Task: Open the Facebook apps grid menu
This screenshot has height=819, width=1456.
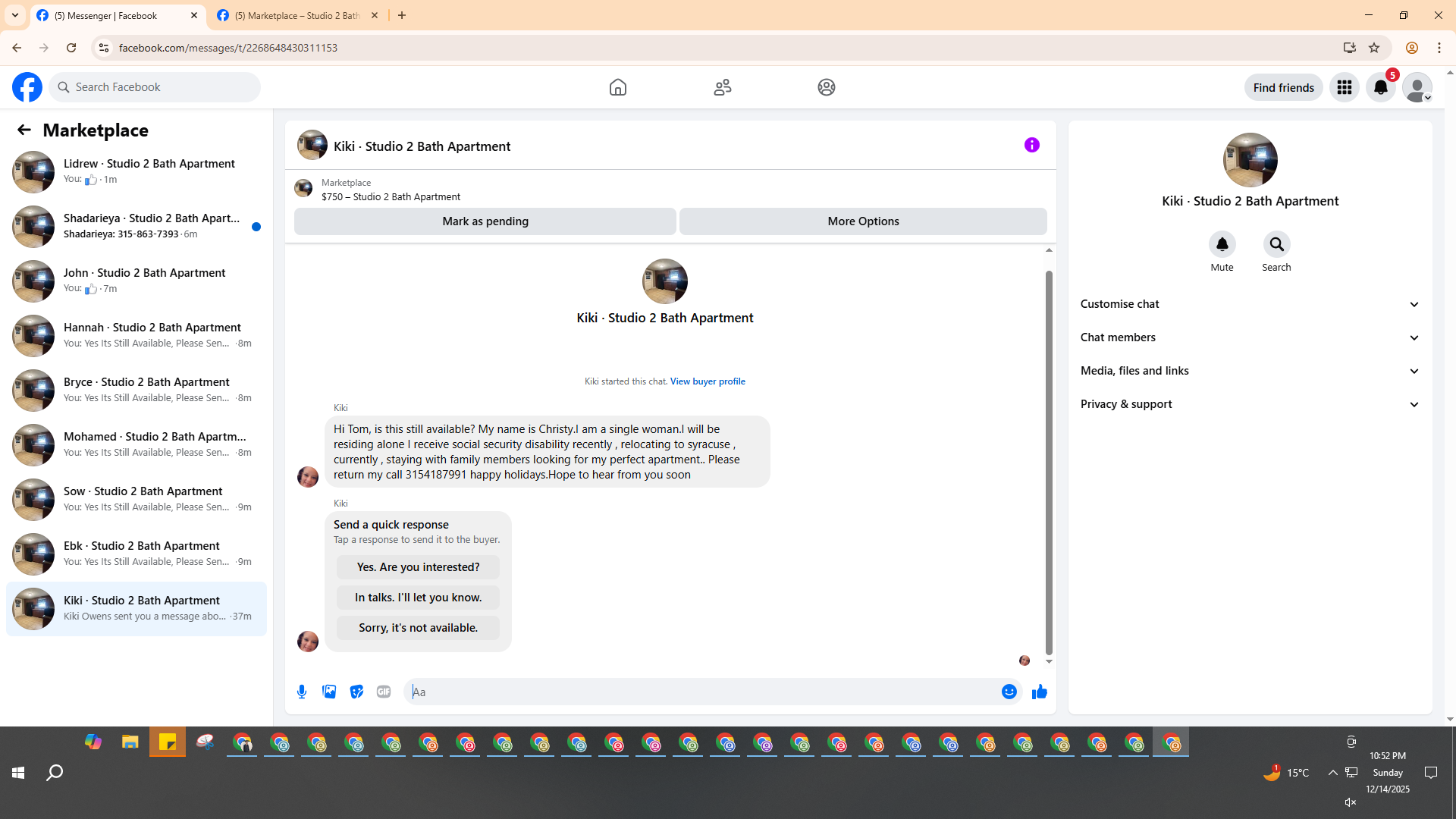Action: click(x=1344, y=87)
